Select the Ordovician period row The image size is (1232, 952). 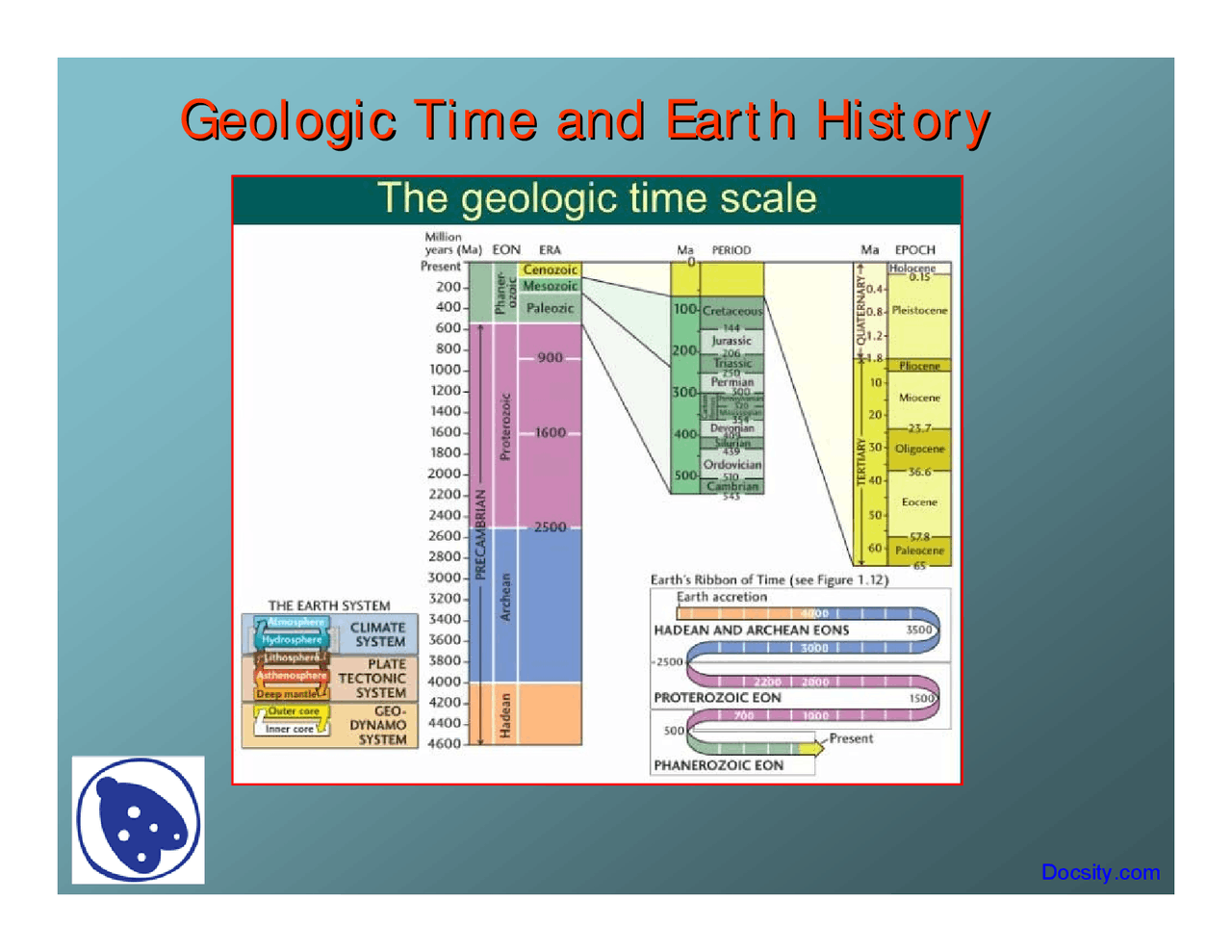(731, 464)
